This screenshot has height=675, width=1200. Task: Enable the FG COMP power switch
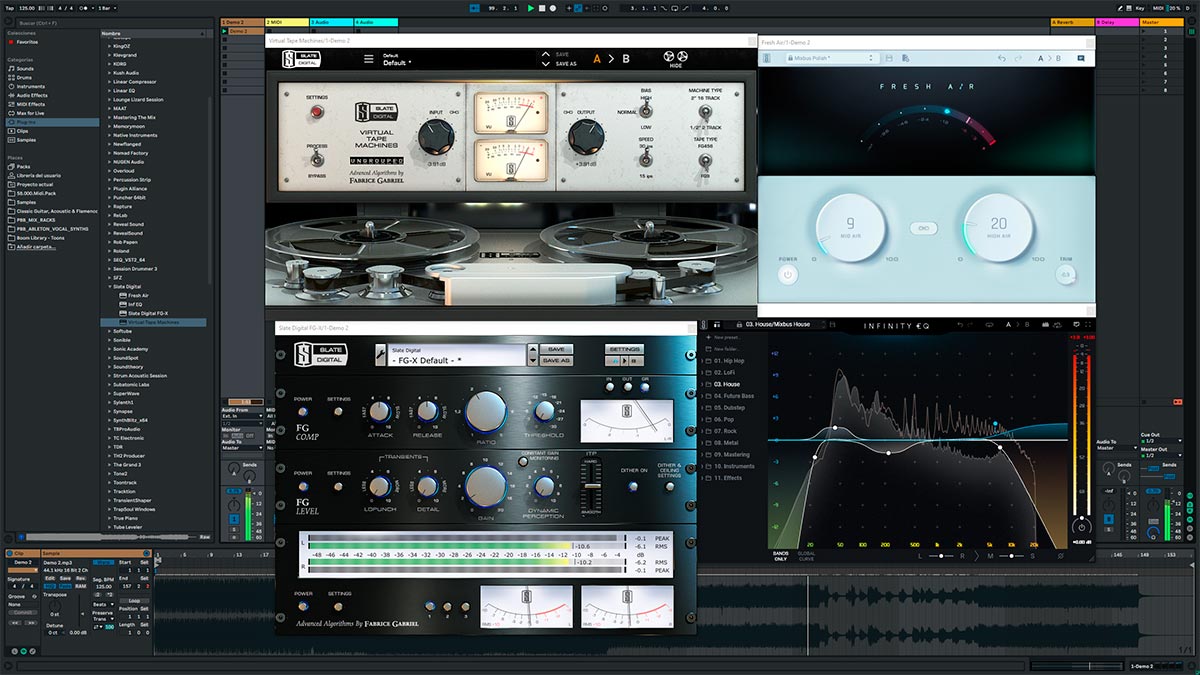tap(302, 412)
